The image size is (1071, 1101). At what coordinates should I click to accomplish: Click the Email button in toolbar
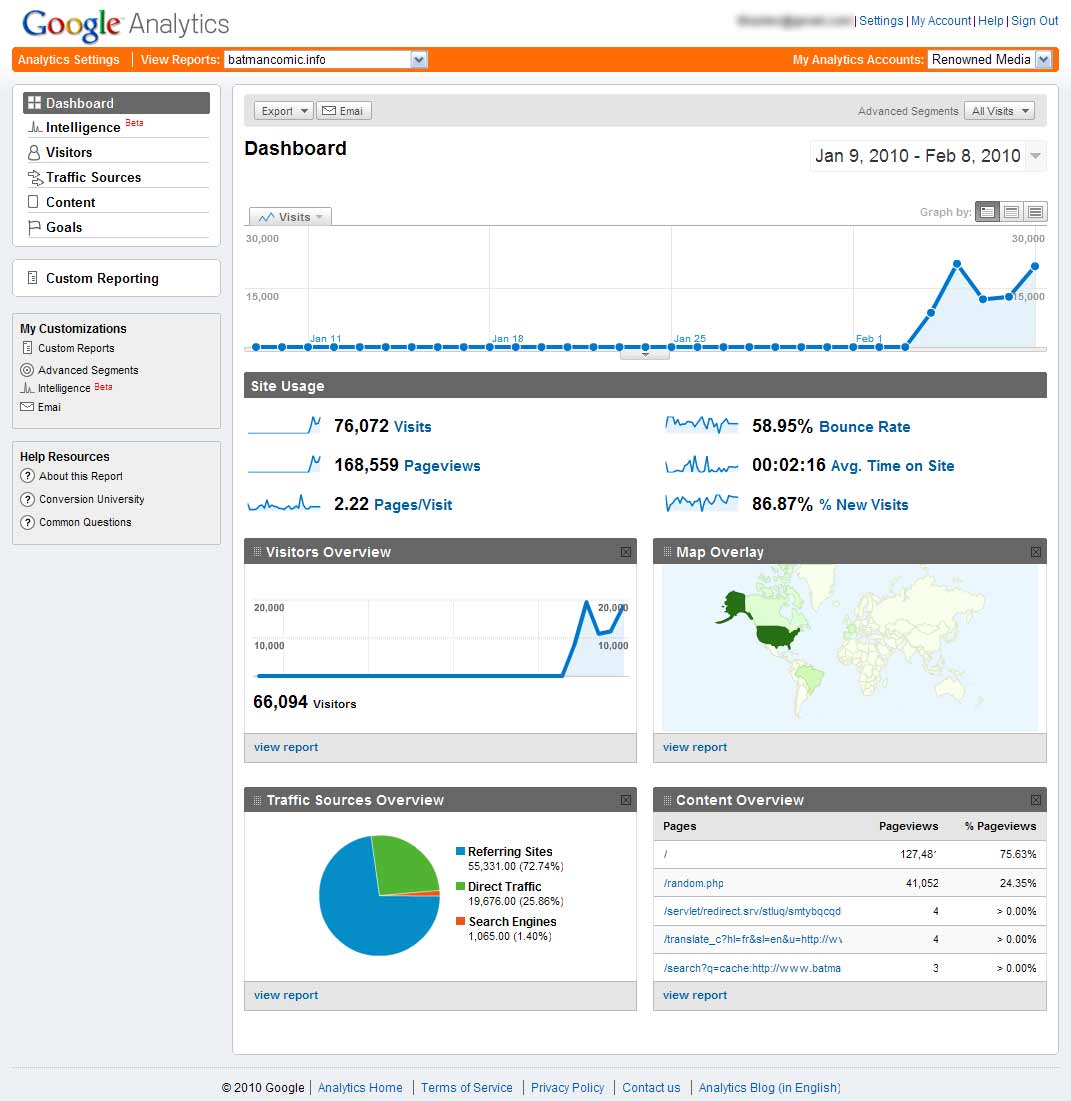pos(343,111)
